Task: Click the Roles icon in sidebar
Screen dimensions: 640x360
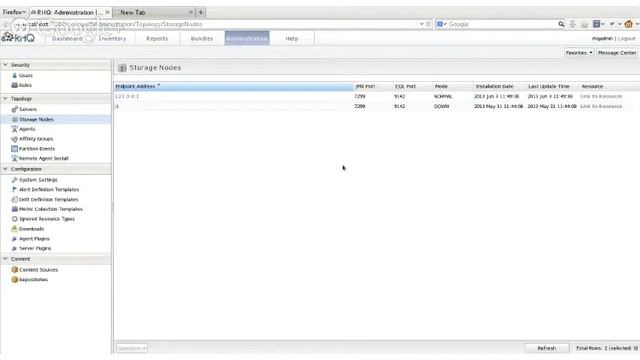Action: tap(14, 85)
